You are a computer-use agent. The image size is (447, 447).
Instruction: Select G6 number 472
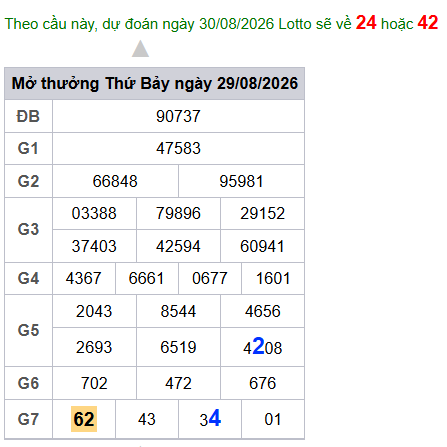click(x=178, y=383)
